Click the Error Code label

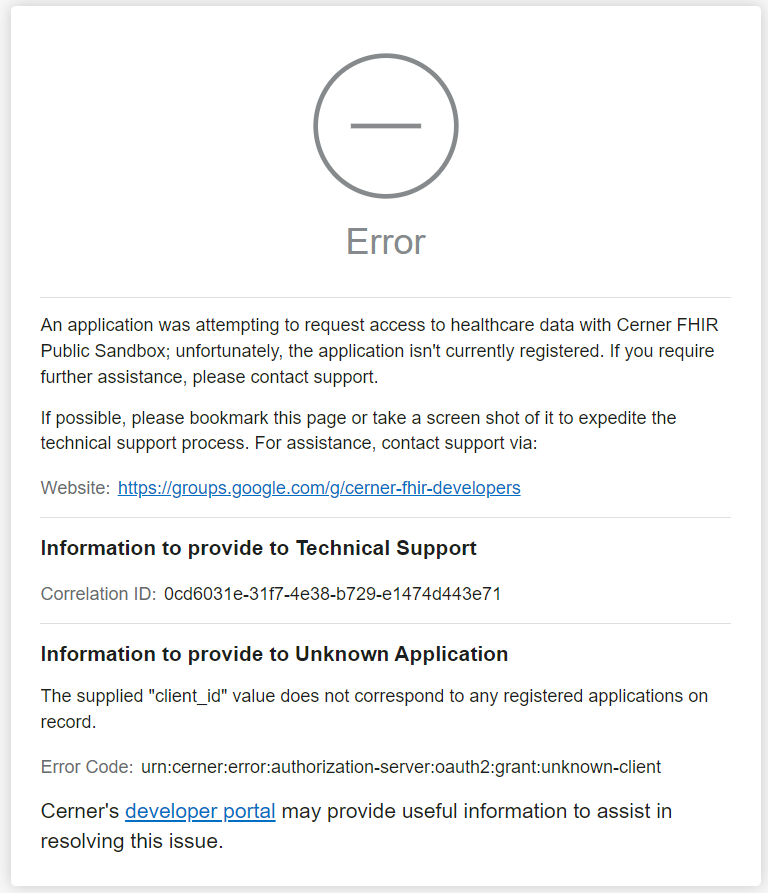pos(86,767)
